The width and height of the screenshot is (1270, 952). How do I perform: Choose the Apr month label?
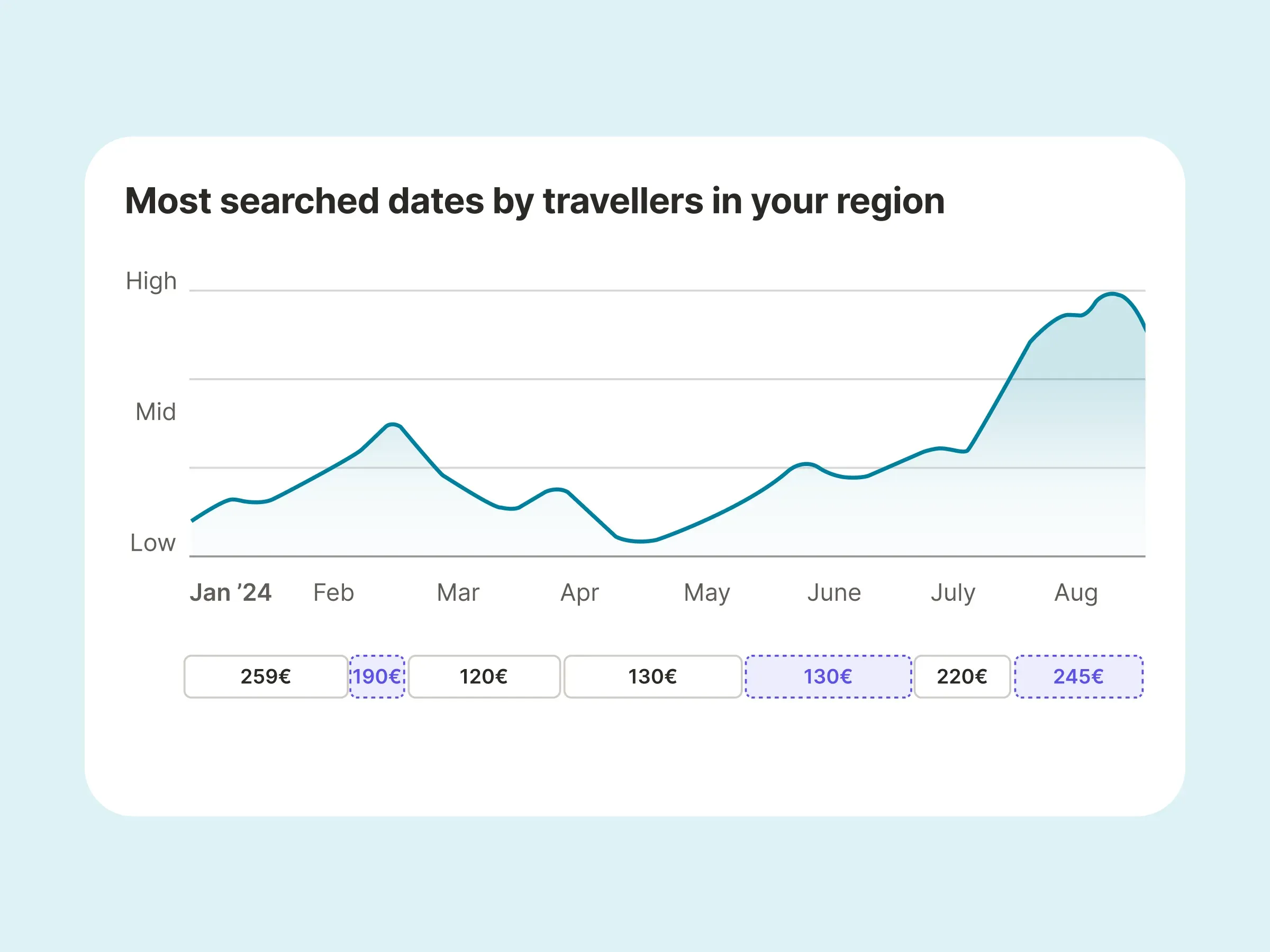tap(579, 592)
